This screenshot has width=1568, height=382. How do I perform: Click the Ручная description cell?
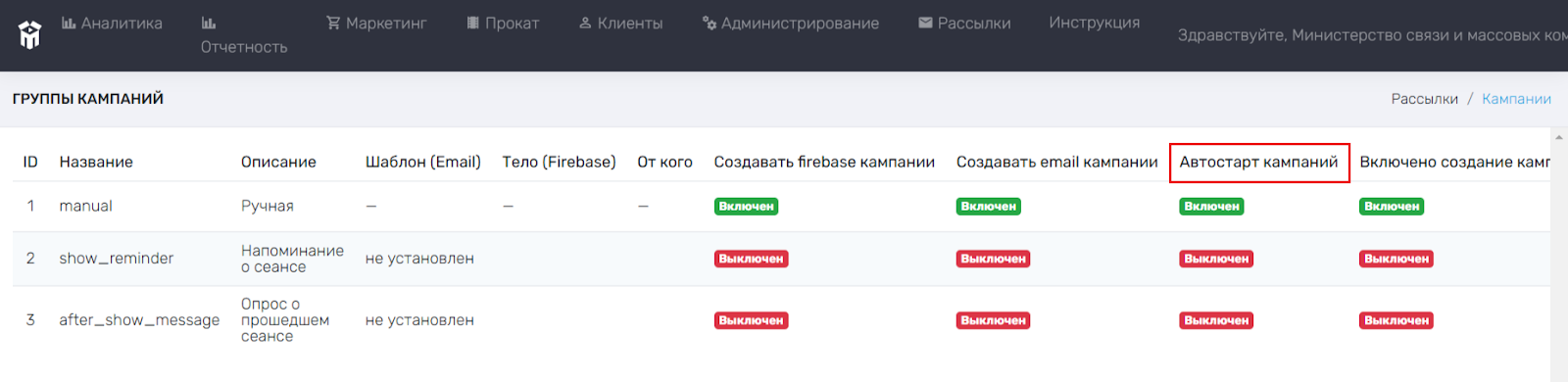coord(268,206)
